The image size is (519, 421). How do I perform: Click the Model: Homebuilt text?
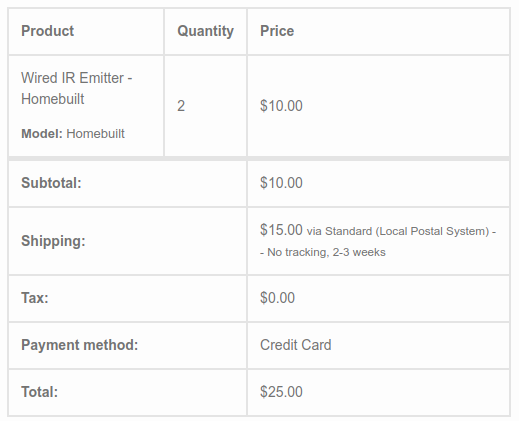point(73,134)
